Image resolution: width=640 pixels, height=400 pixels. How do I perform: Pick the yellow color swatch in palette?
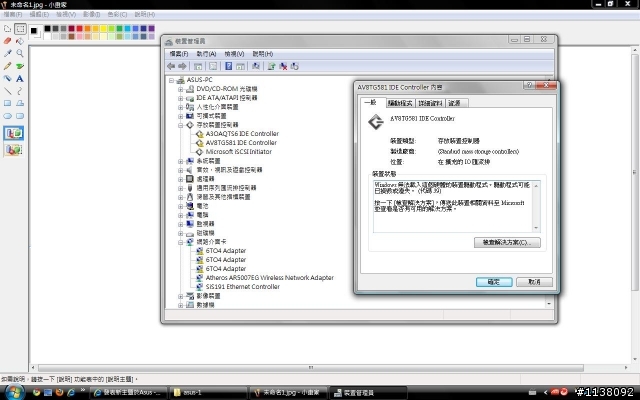point(103,29)
